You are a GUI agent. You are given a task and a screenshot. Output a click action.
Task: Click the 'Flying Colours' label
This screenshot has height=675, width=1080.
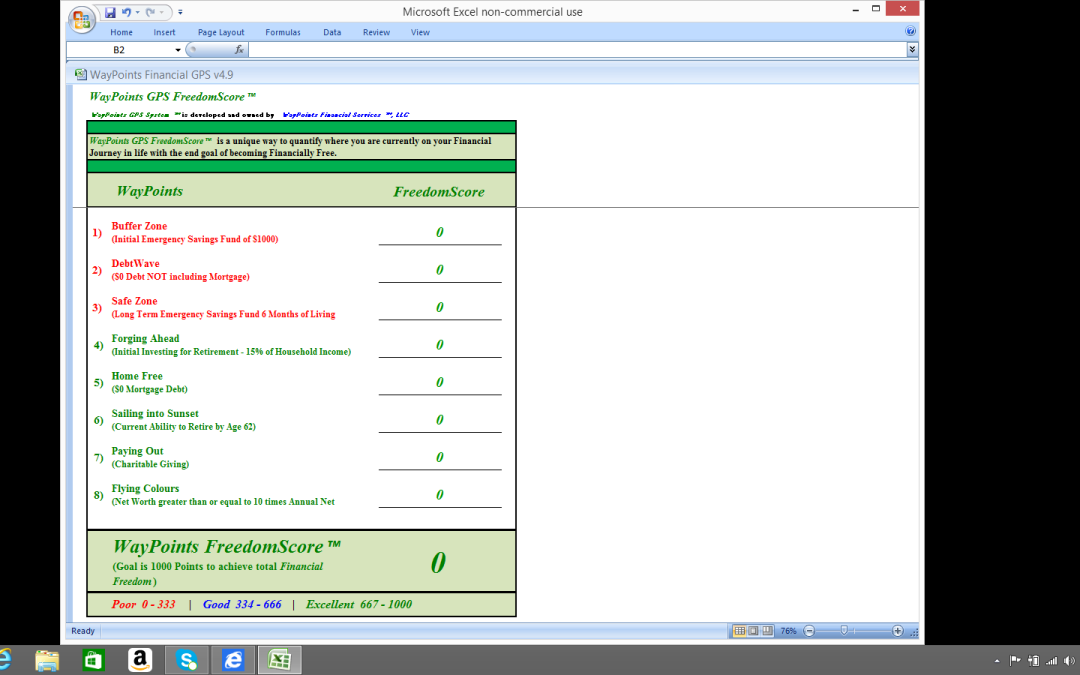pyautogui.click(x=145, y=489)
